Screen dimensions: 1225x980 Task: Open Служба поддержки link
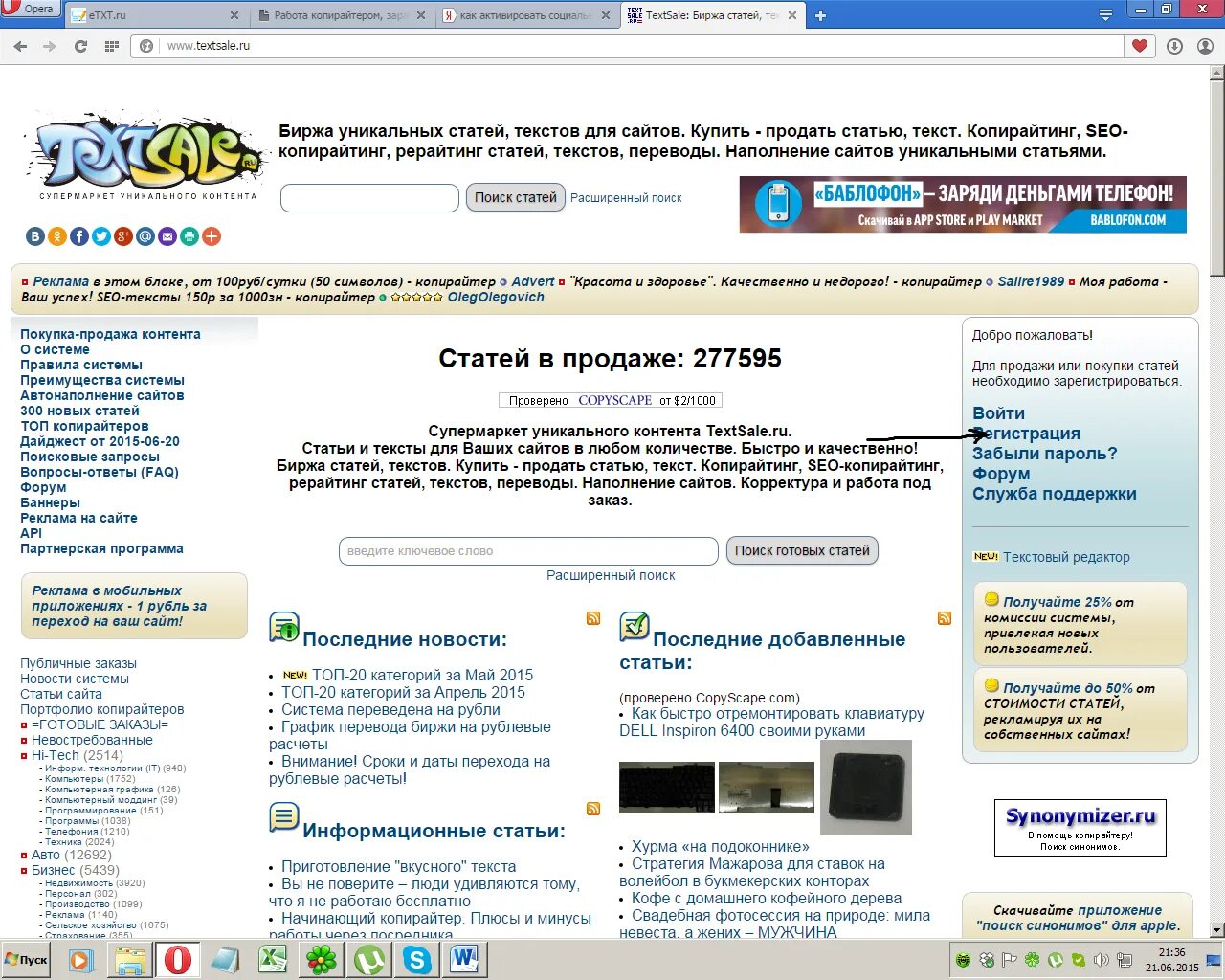click(1054, 494)
